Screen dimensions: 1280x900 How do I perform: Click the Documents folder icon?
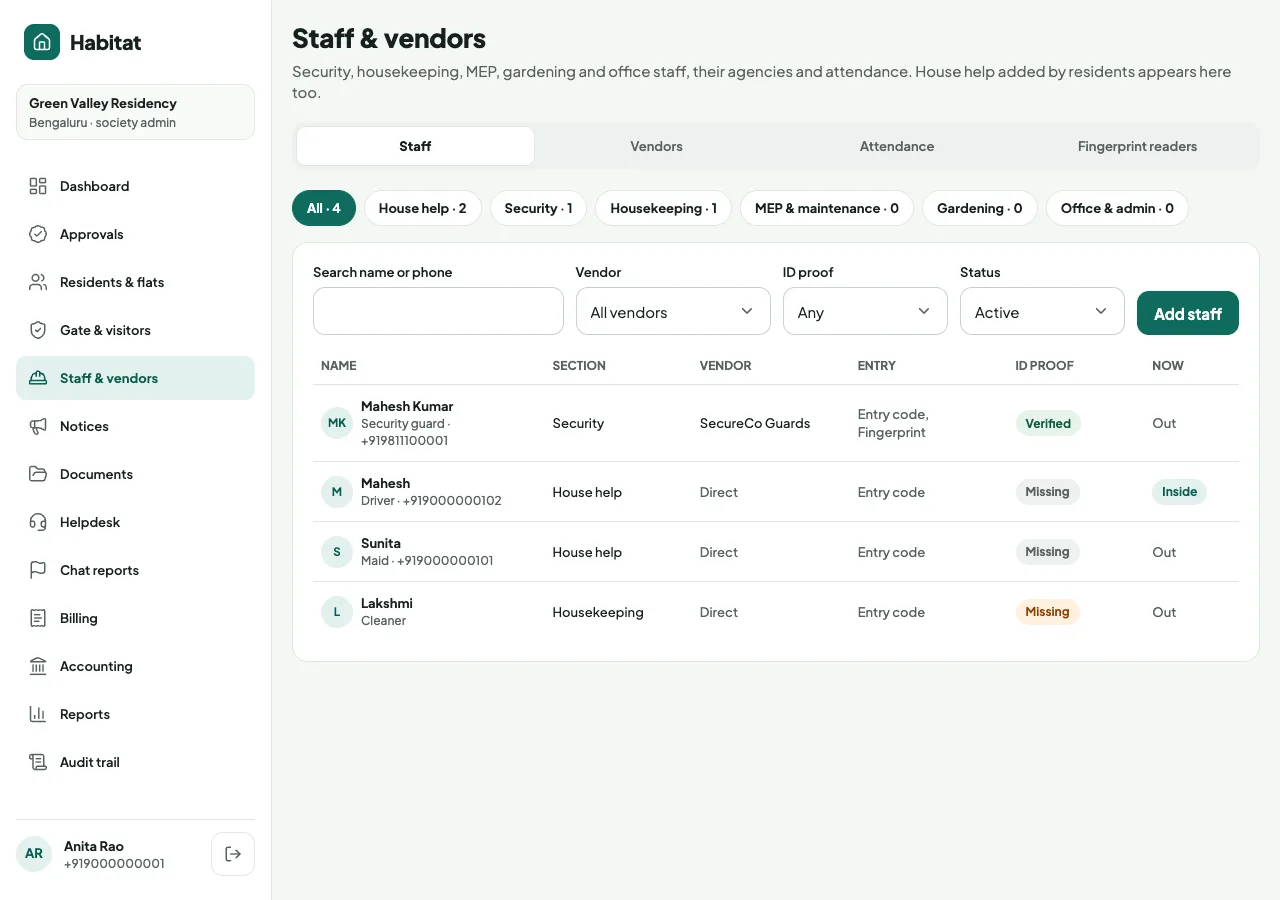tap(38, 474)
